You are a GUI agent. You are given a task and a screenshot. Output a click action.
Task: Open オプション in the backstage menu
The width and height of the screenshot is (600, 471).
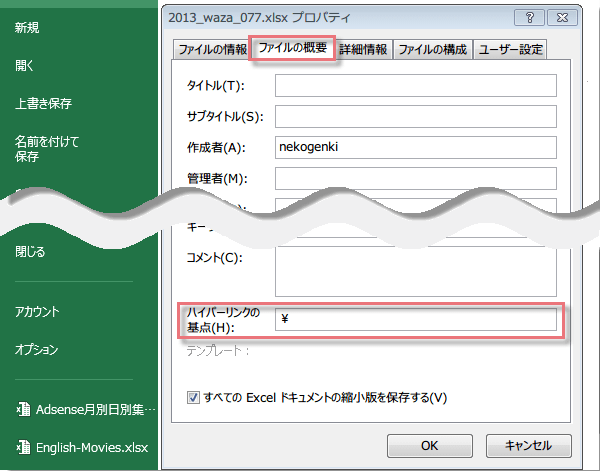tap(36, 349)
